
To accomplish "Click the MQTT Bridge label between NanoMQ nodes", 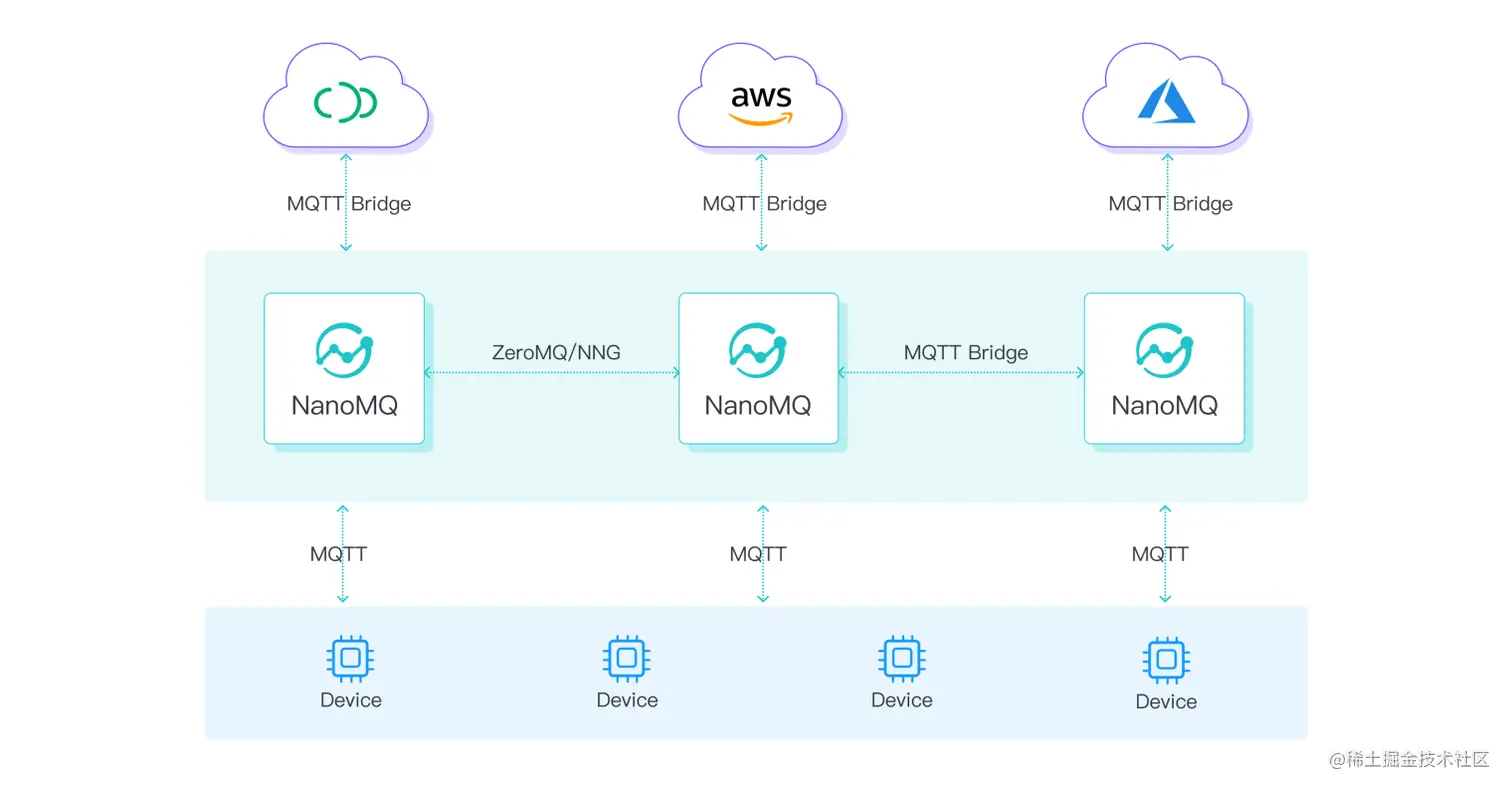I will (965, 352).
